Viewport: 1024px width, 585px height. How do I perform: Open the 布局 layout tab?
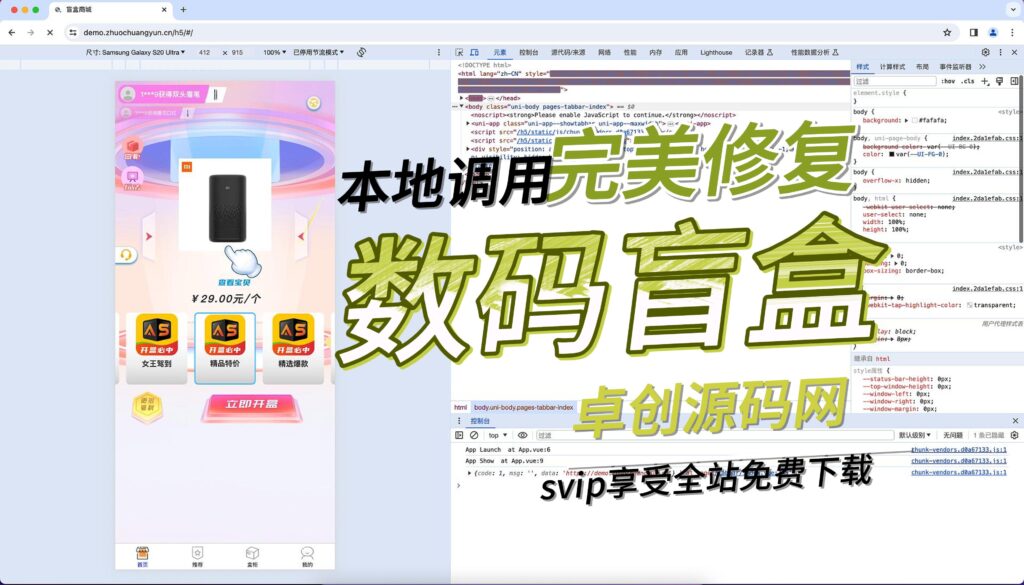(x=922, y=67)
